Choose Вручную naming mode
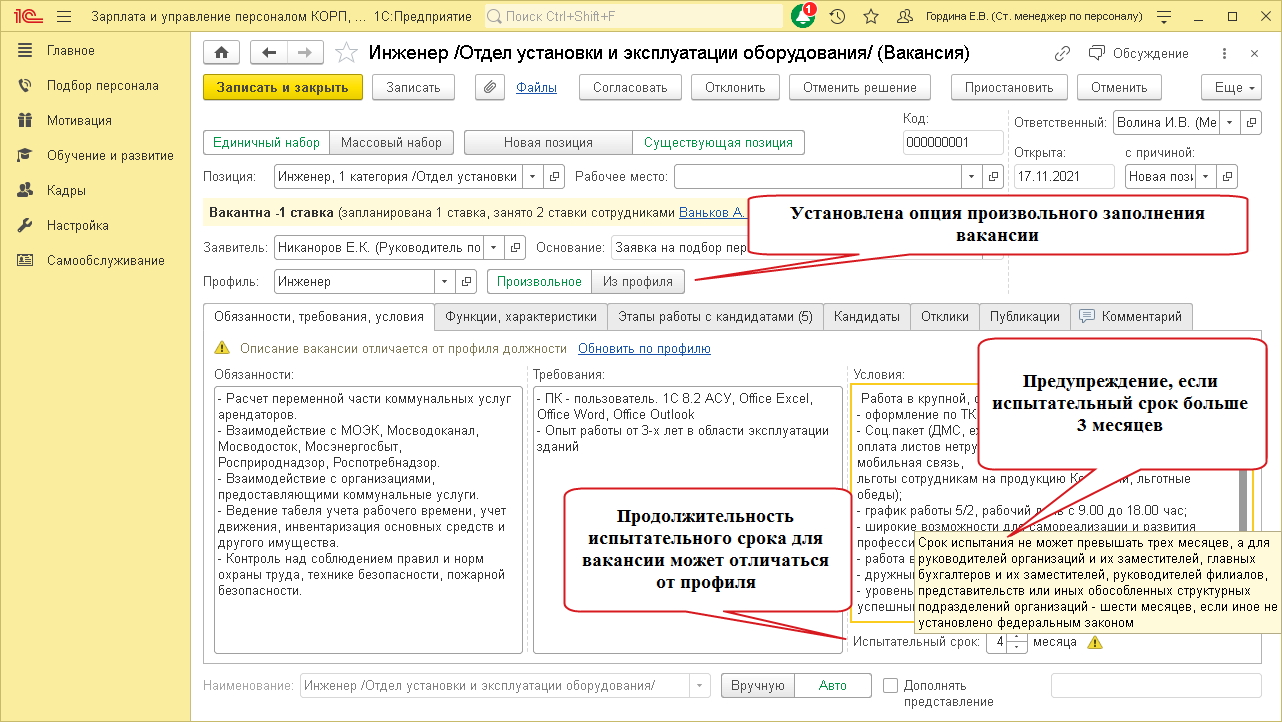Viewport: 1282px width, 722px height. click(757, 685)
